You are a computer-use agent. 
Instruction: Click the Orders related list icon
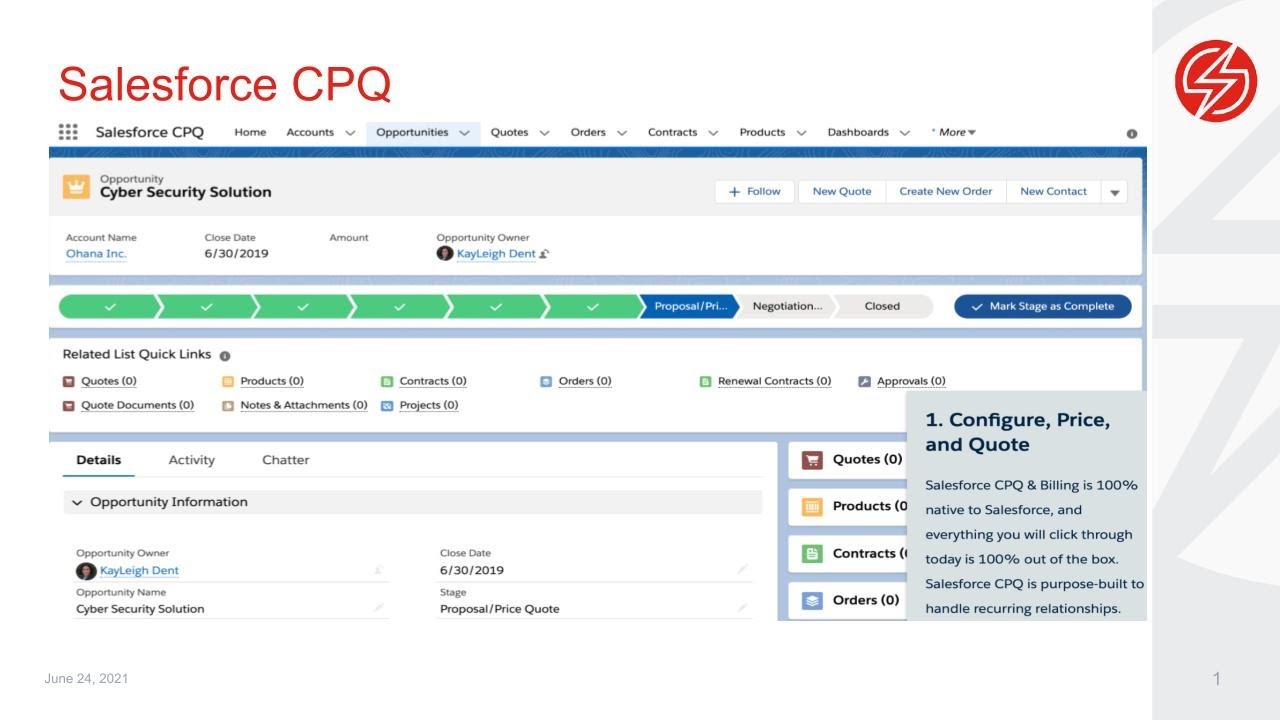[x=813, y=601]
